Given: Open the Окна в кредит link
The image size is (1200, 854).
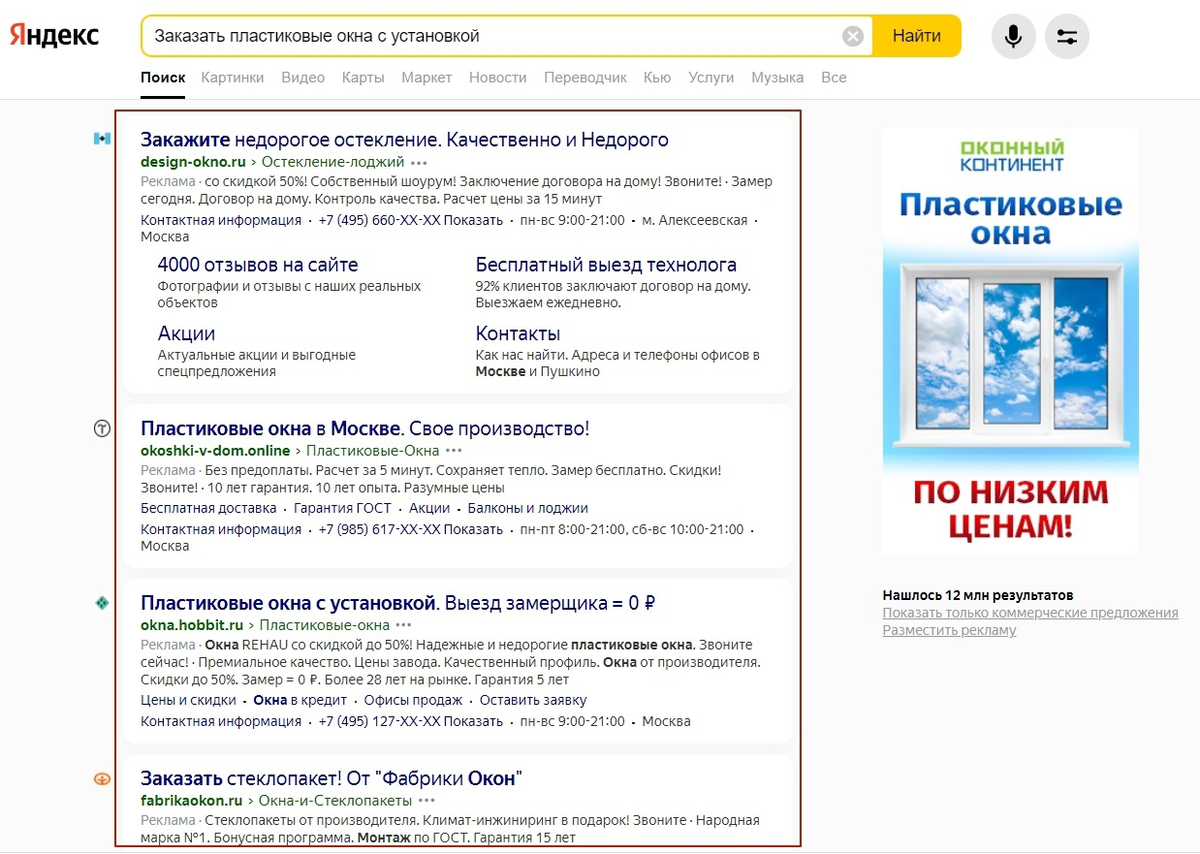Looking at the screenshot, I should pyautogui.click(x=300, y=700).
